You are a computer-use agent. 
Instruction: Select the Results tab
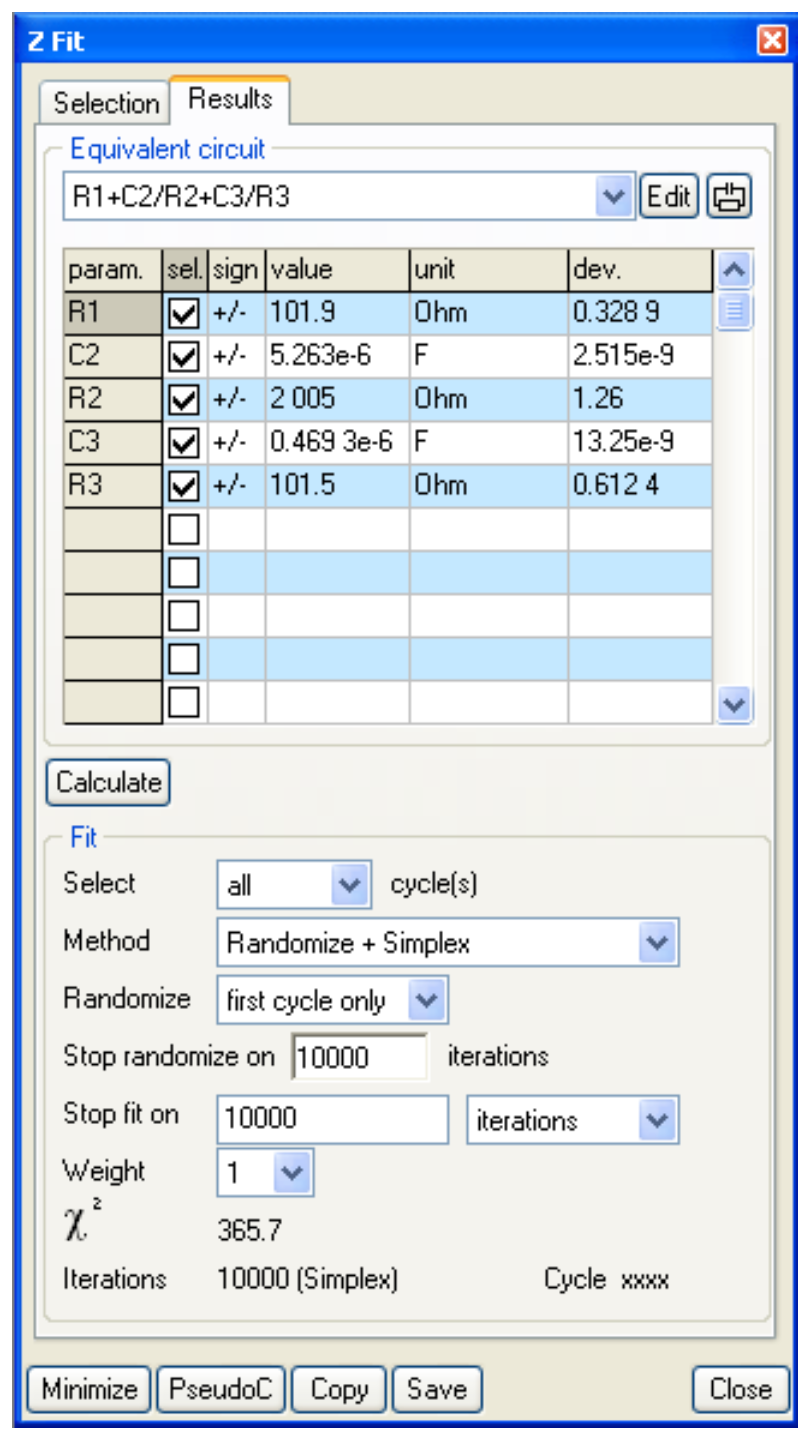point(230,99)
